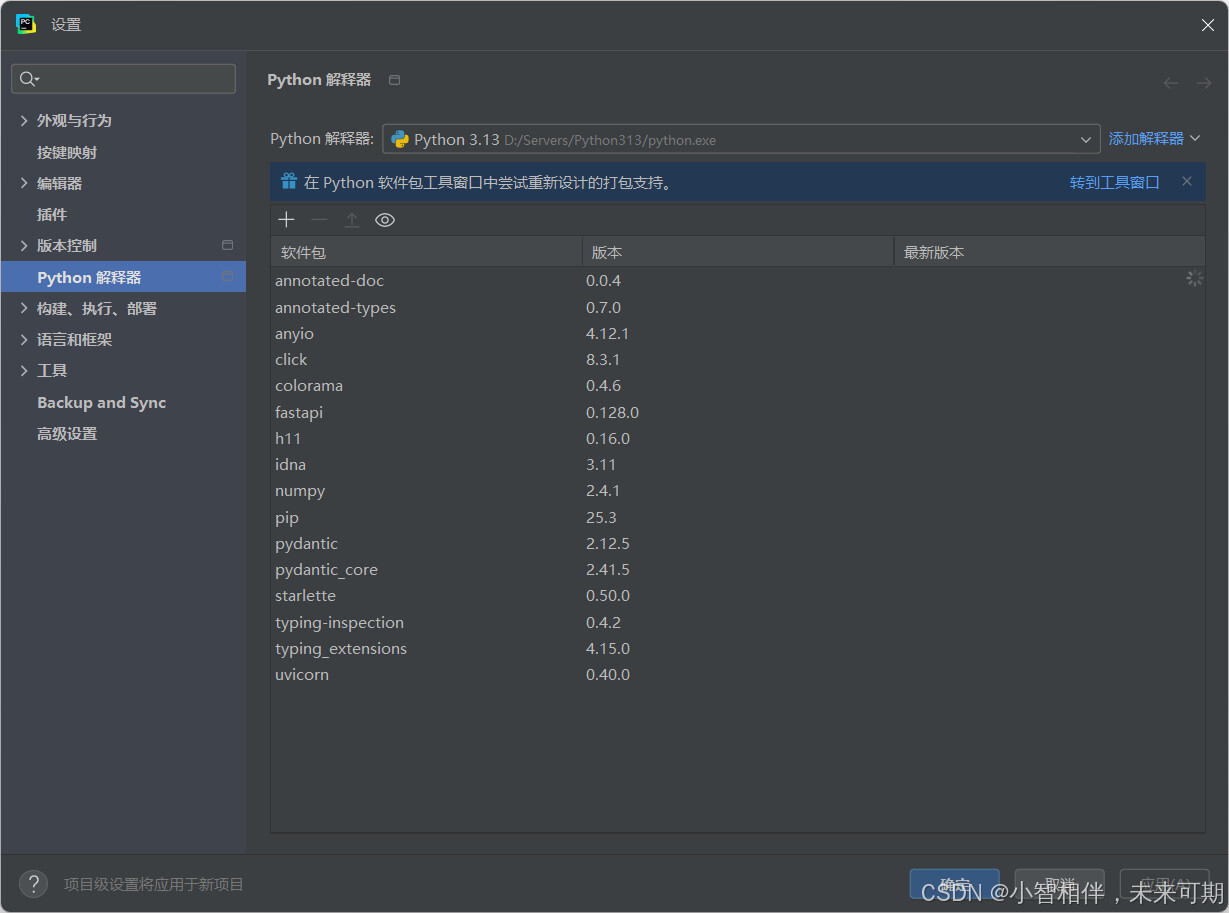Expand the 编辑器 settings group
The height and width of the screenshot is (913, 1229).
coord(24,183)
